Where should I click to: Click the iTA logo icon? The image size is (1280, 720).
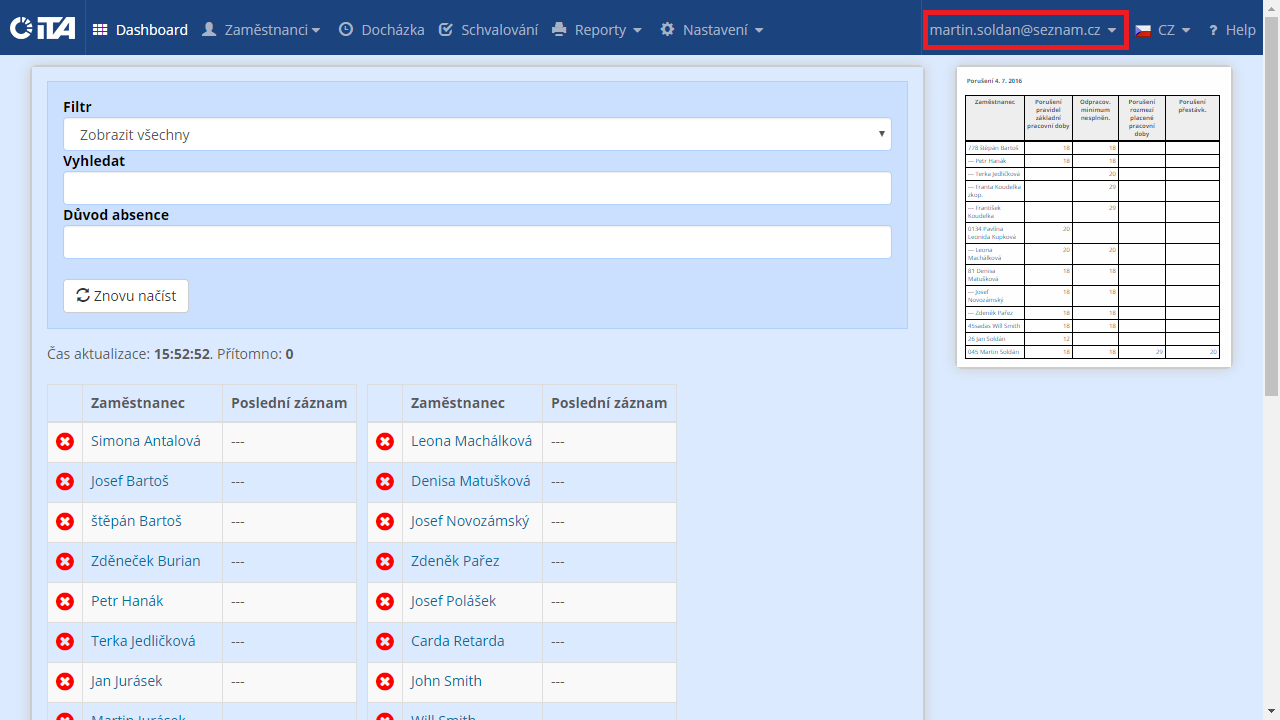tap(42, 29)
